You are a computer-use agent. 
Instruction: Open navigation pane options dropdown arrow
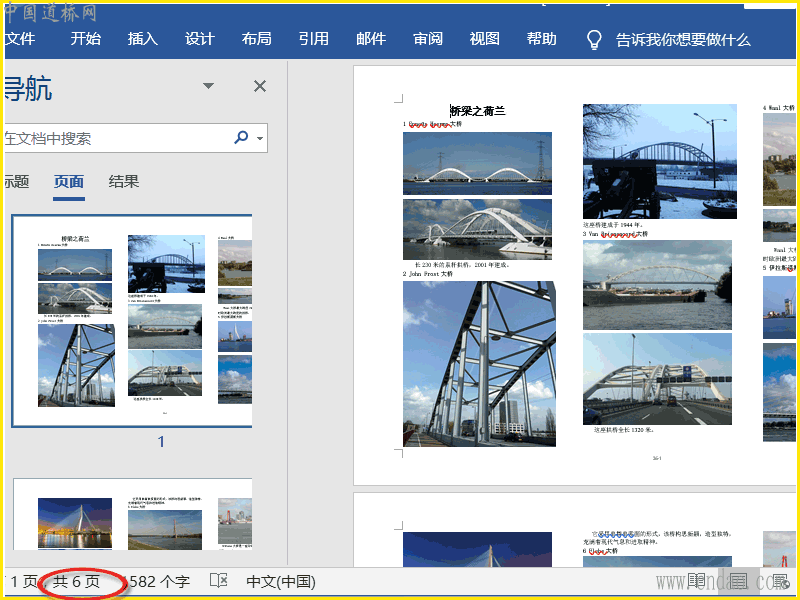208,86
